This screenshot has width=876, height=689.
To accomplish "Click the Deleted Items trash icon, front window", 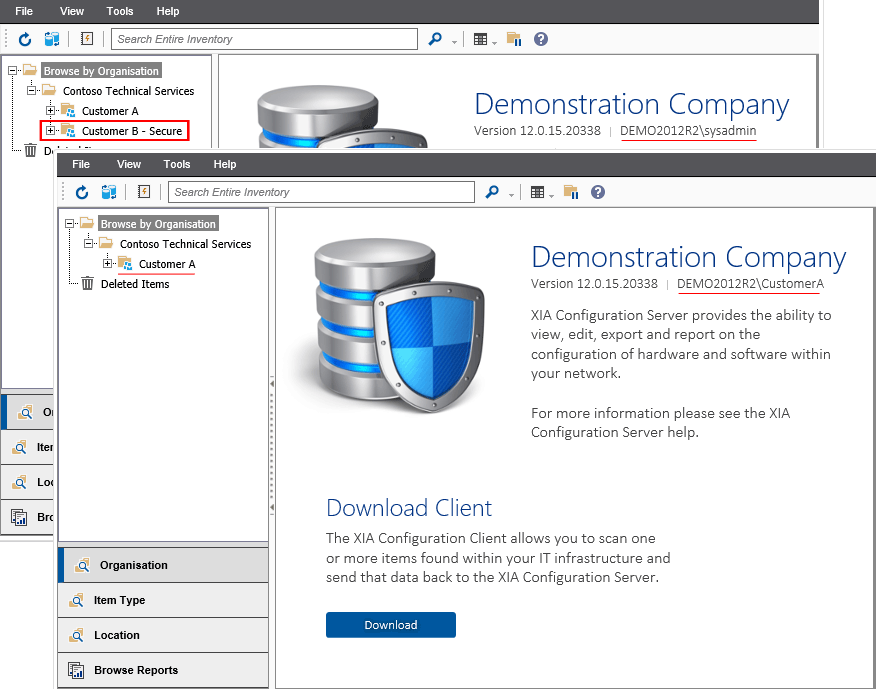I will pyautogui.click(x=88, y=283).
